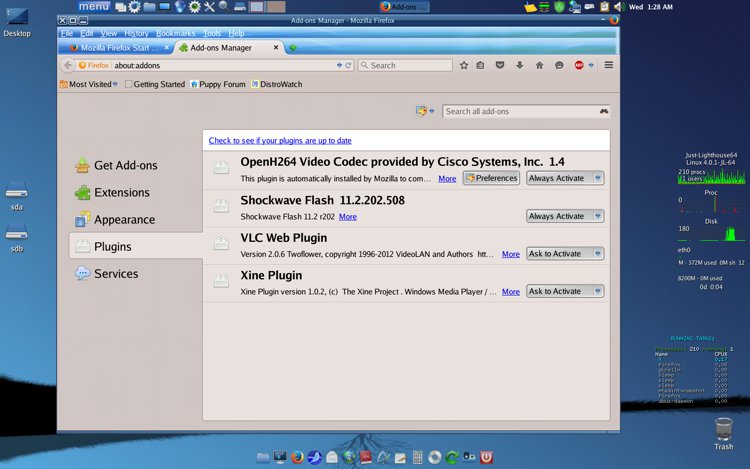Open the Puppy Forum bookmark
The height and width of the screenshot is (469, 750).
click(x=218, y=84)
